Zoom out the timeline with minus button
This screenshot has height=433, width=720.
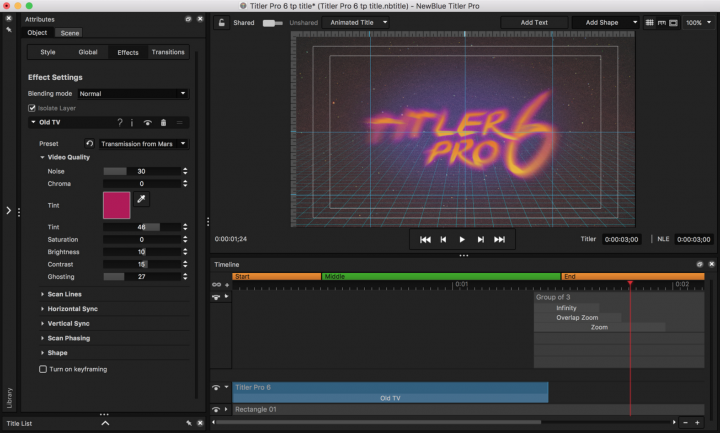[685, 422]
